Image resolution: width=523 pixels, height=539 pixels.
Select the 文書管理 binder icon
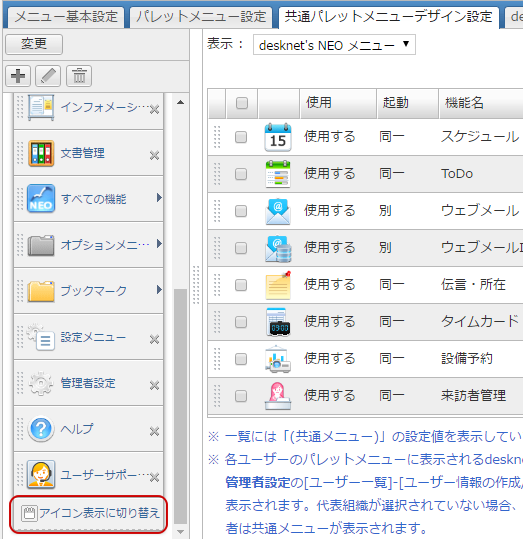[41, 153]
